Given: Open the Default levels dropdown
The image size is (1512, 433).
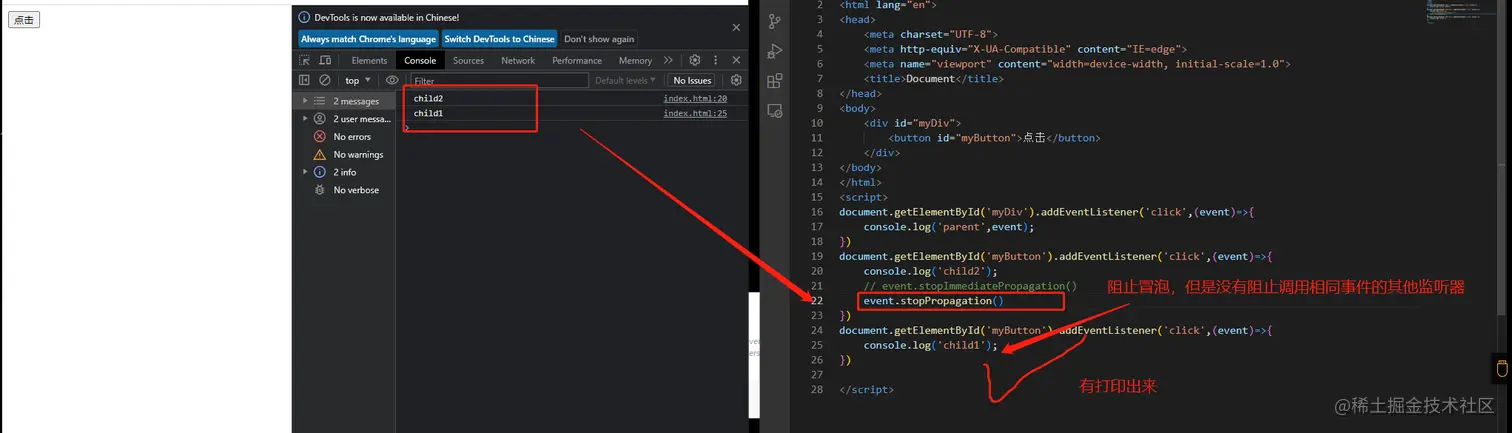Looking at the screenshot, I should pyautogui.click(x=625, y=80).
